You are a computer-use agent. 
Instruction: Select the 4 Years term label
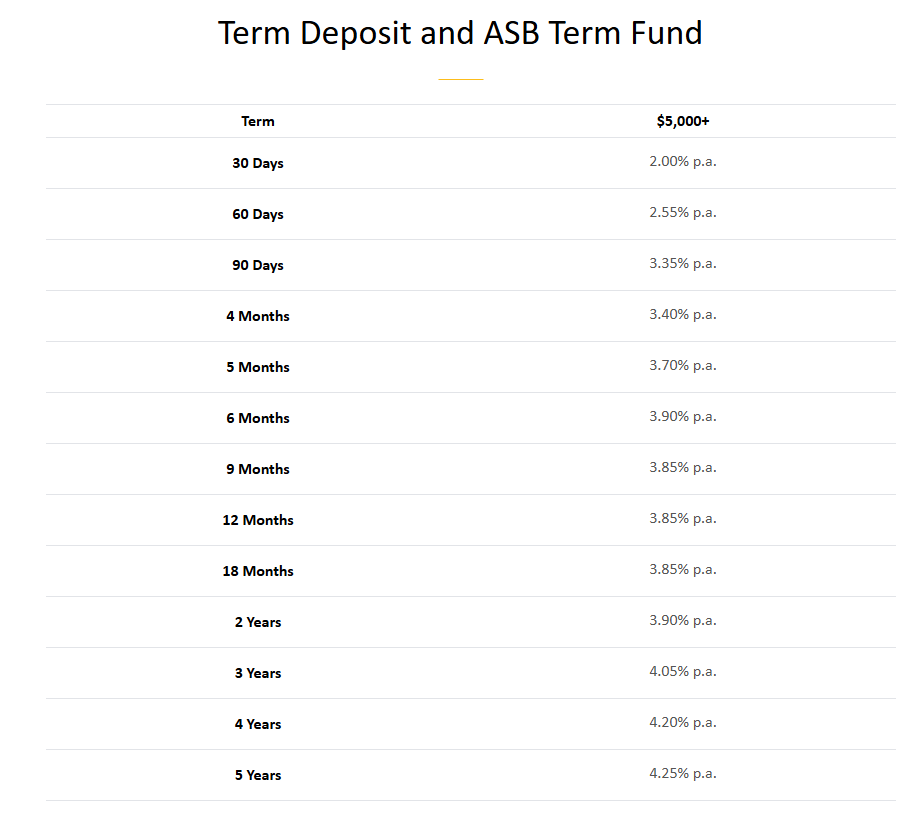tap(258, 724)
